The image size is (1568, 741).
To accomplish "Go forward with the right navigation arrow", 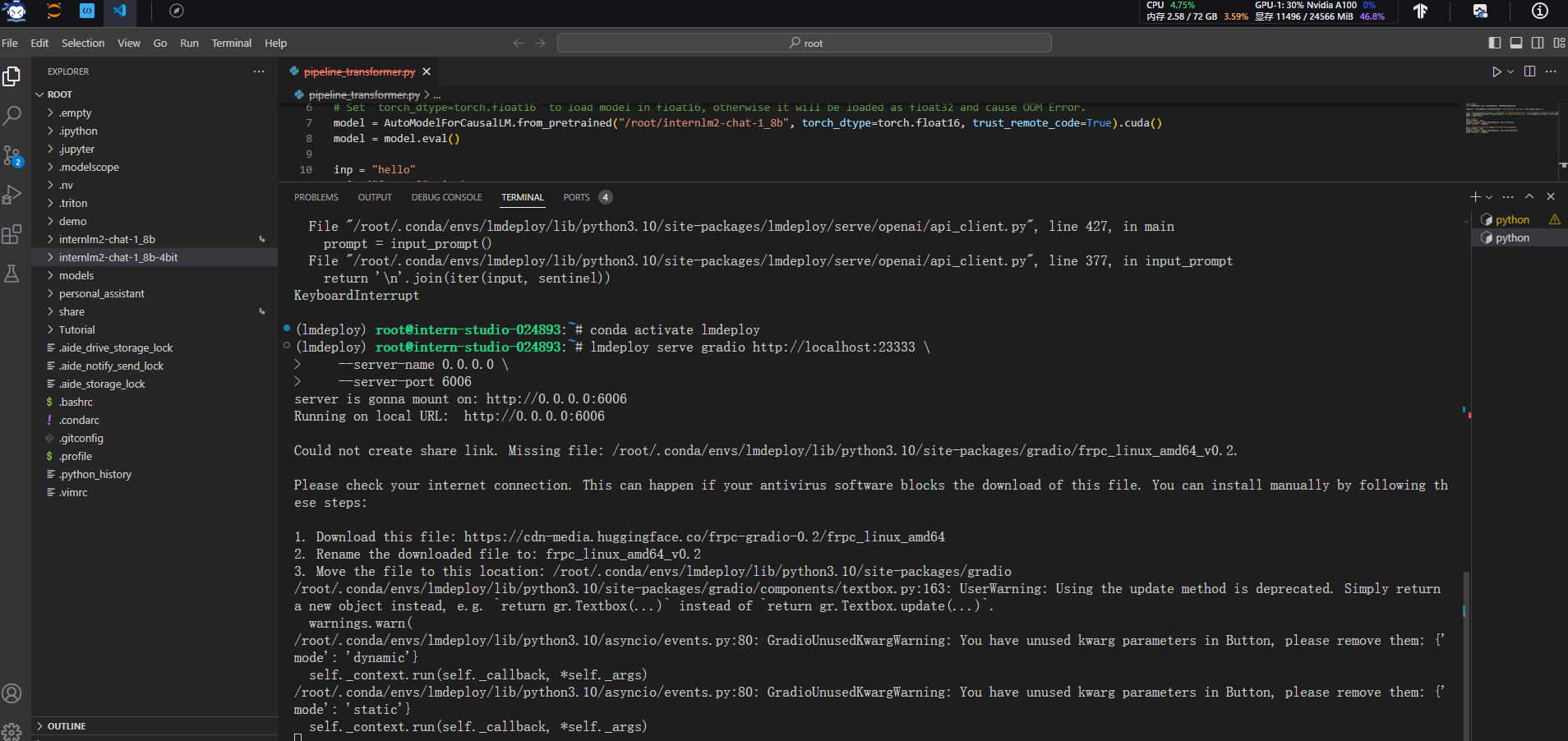I will click(540, 43).
